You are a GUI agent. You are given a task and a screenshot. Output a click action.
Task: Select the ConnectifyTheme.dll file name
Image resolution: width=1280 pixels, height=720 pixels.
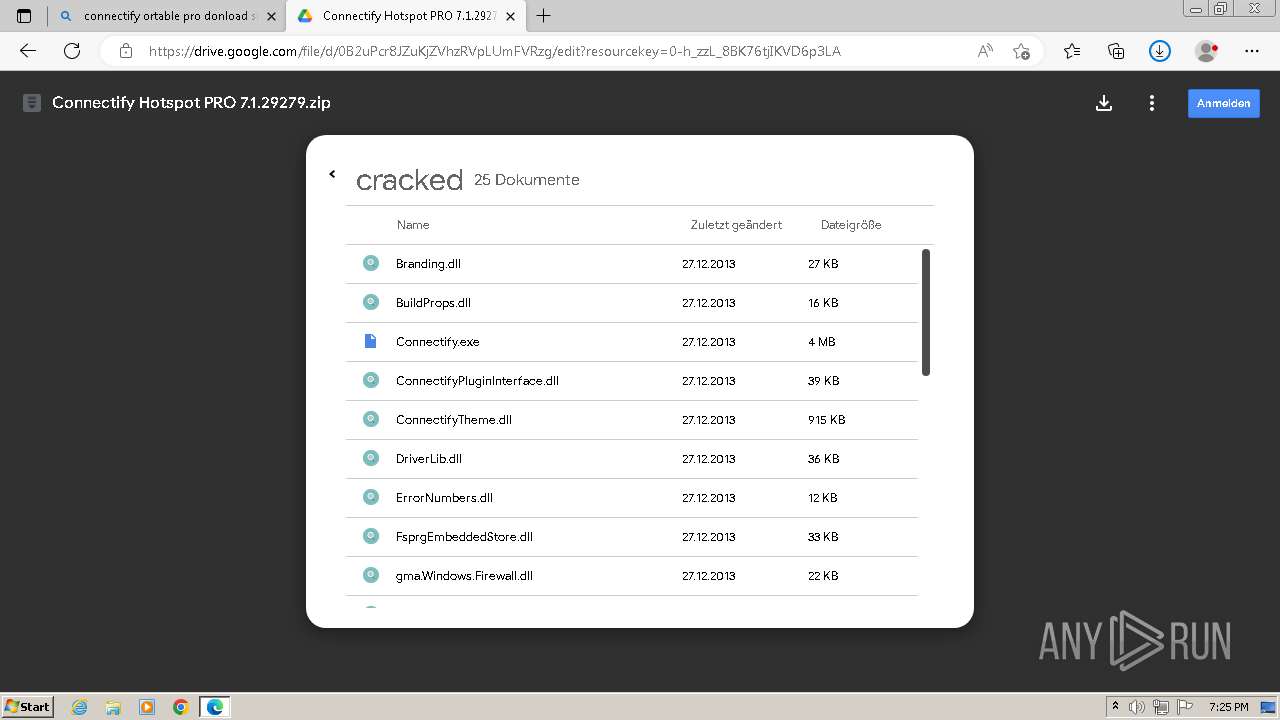453,420
